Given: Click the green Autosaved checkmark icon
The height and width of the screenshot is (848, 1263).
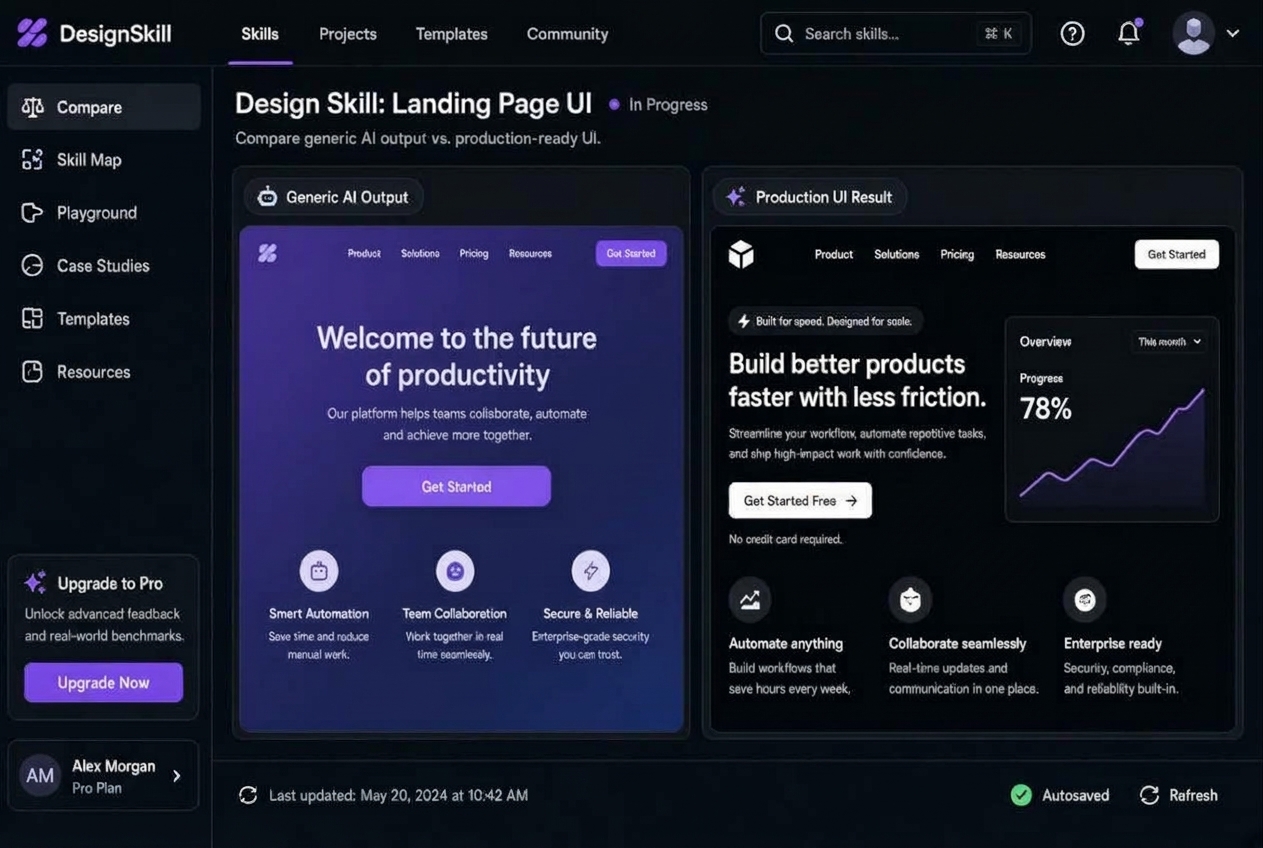Looking at the screenshot, I should click(1021, 795).
